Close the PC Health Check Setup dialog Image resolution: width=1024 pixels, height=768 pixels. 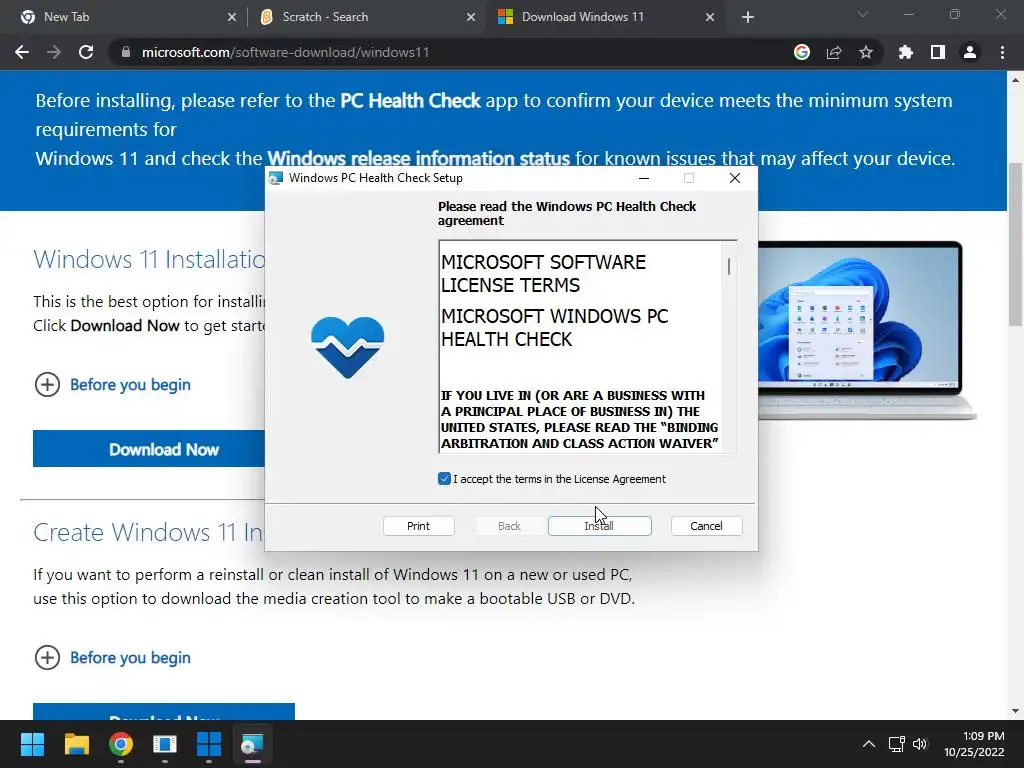[x=735, y=178]
